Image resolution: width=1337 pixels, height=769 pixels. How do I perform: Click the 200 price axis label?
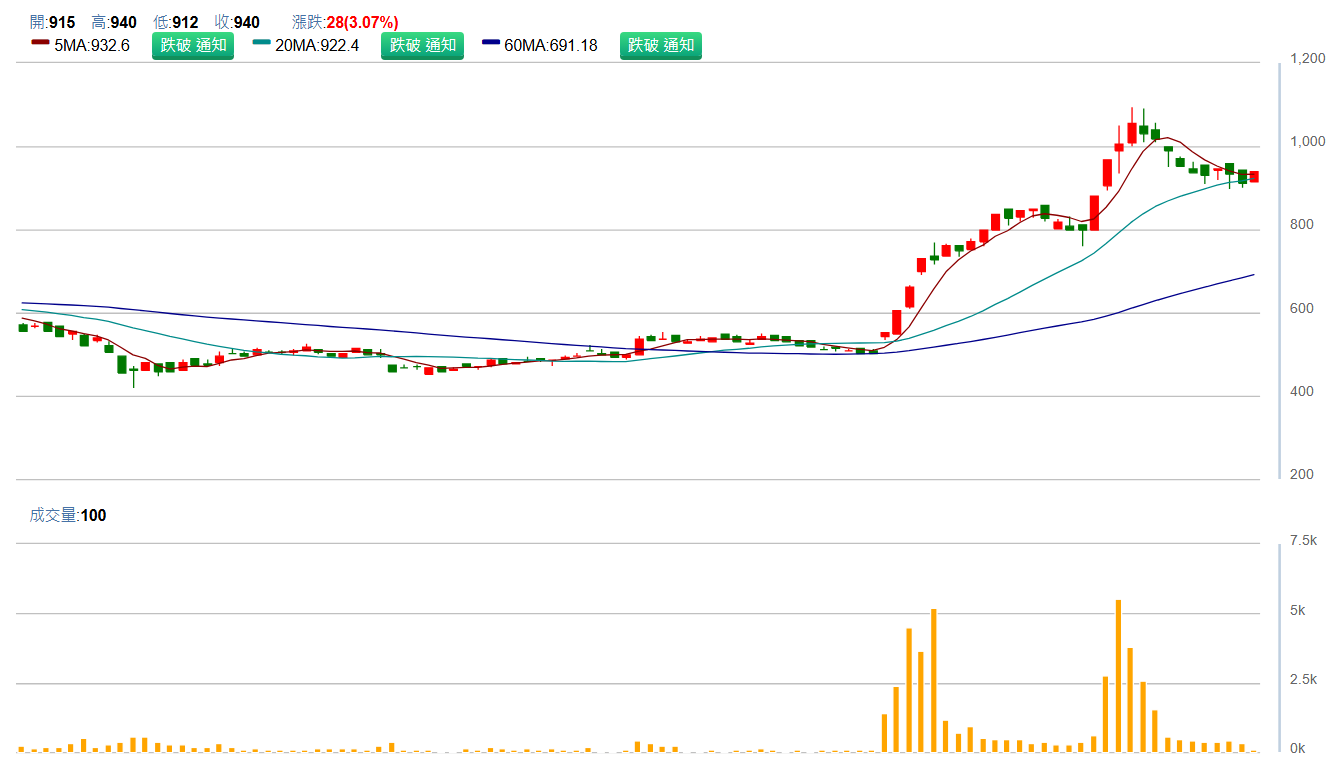pyautogui.click(x=1302, y=475)
